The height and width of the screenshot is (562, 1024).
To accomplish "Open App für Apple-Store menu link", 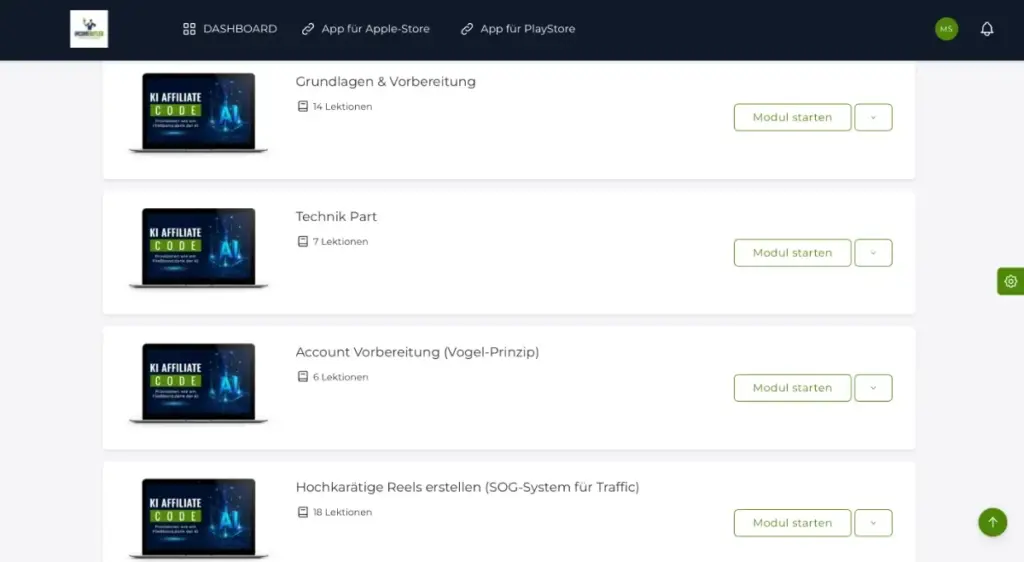I will [x=375, y=29].
